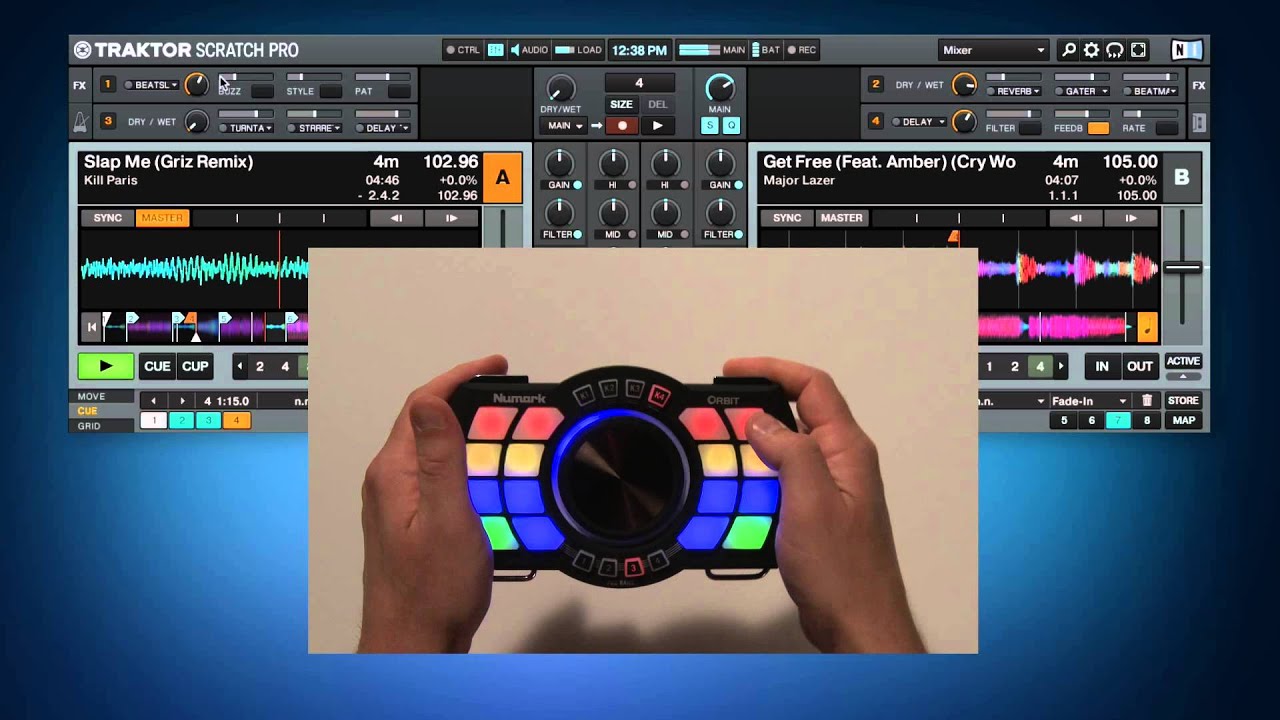The image size is (1280, 720).
Task: Click loop recorder SIZE button
Action: pyautogui.click(x=621, y=104)
